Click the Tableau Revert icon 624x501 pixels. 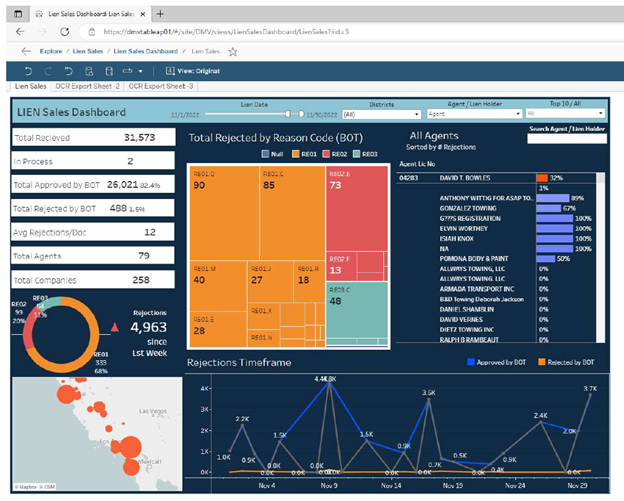tap(70, 71)
